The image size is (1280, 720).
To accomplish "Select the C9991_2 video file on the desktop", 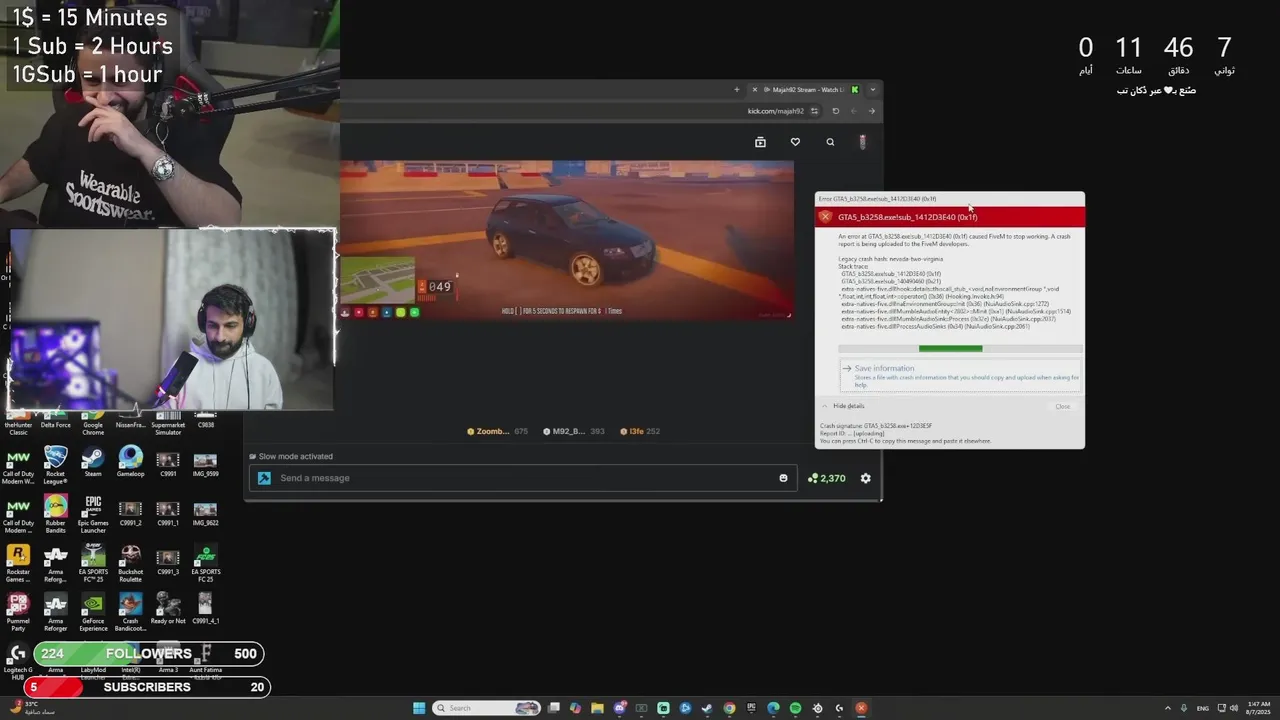I will tap(130, 512).
